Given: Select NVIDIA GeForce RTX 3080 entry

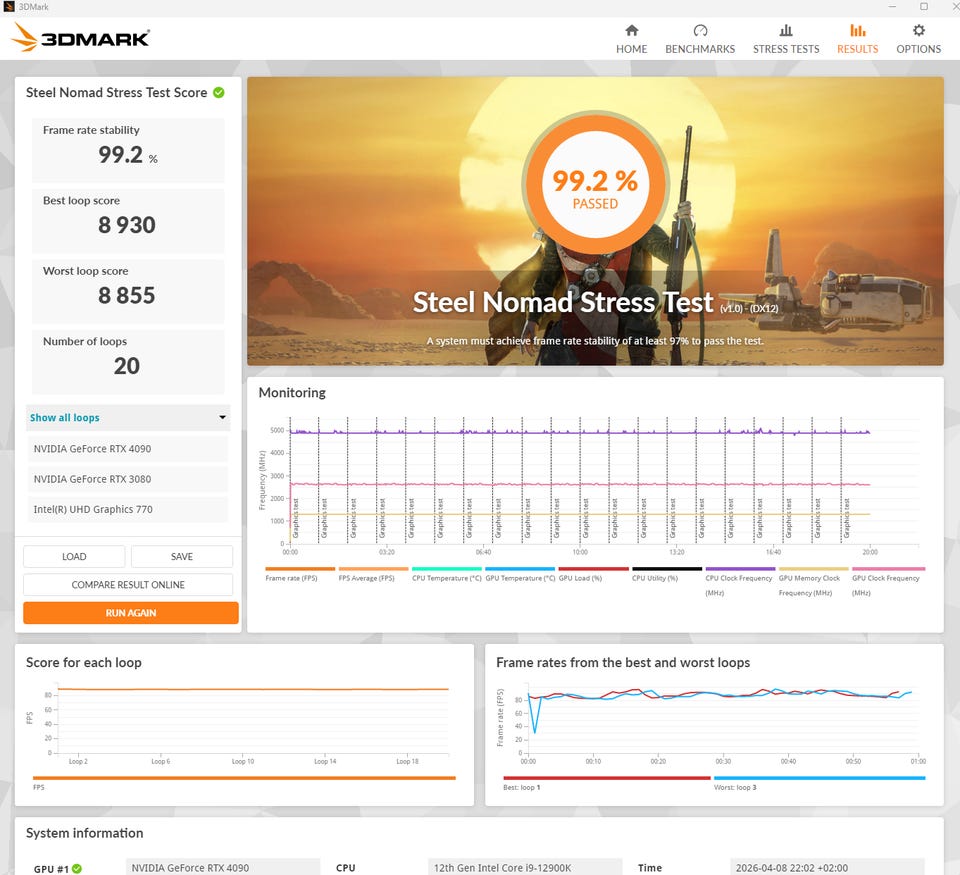Looking at the screenshot, I should coord(128,479).
